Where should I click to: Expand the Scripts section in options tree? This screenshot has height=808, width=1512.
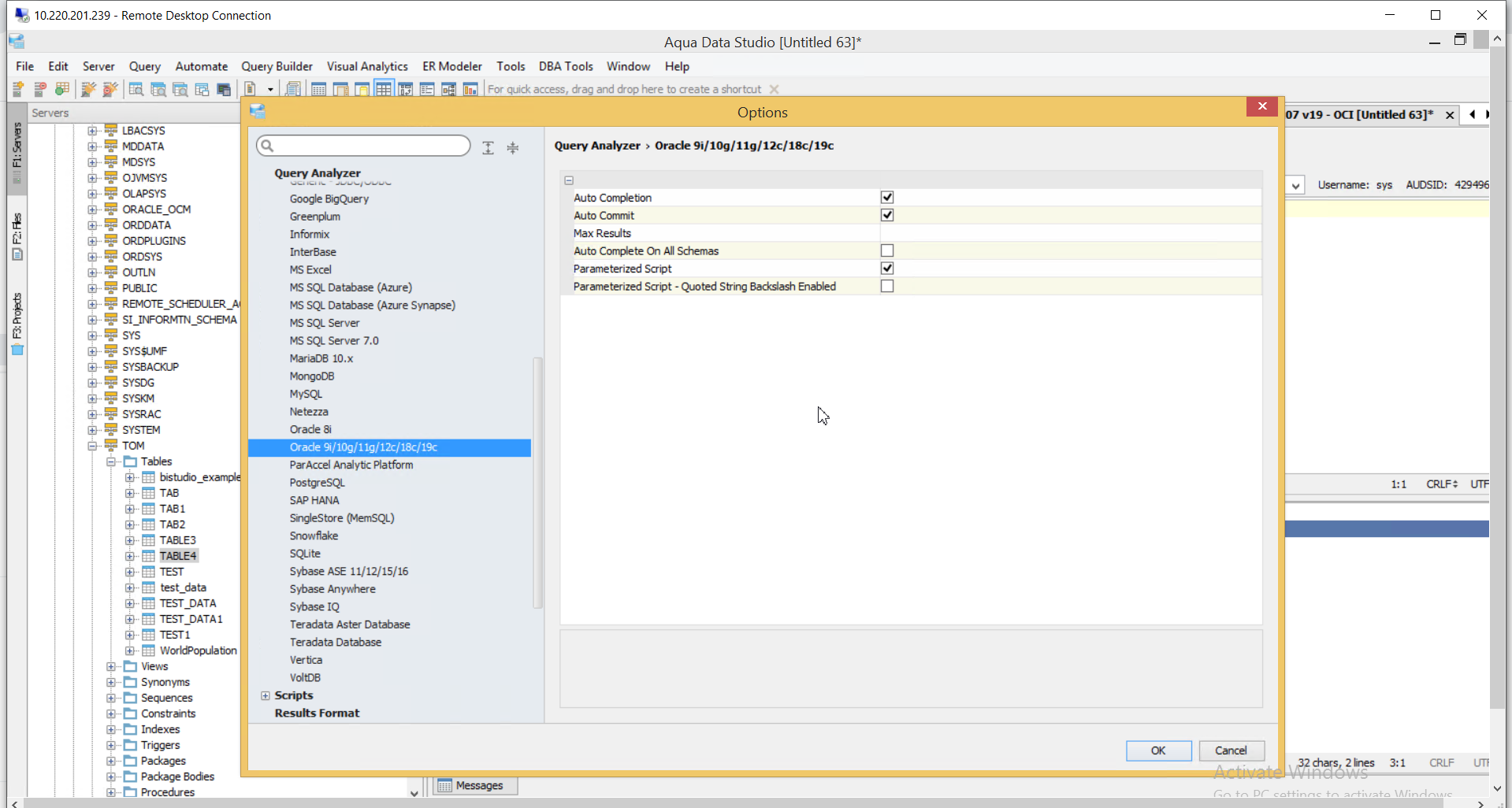[x=266, y=695]
